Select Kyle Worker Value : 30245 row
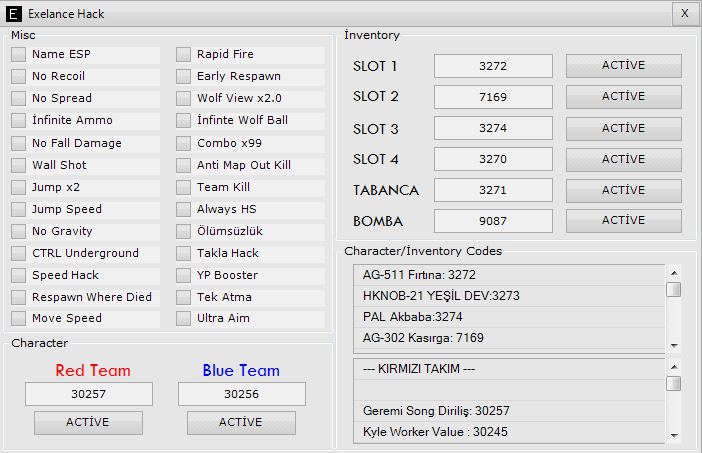This screenshot has height=453, width=702. (509, 432)
